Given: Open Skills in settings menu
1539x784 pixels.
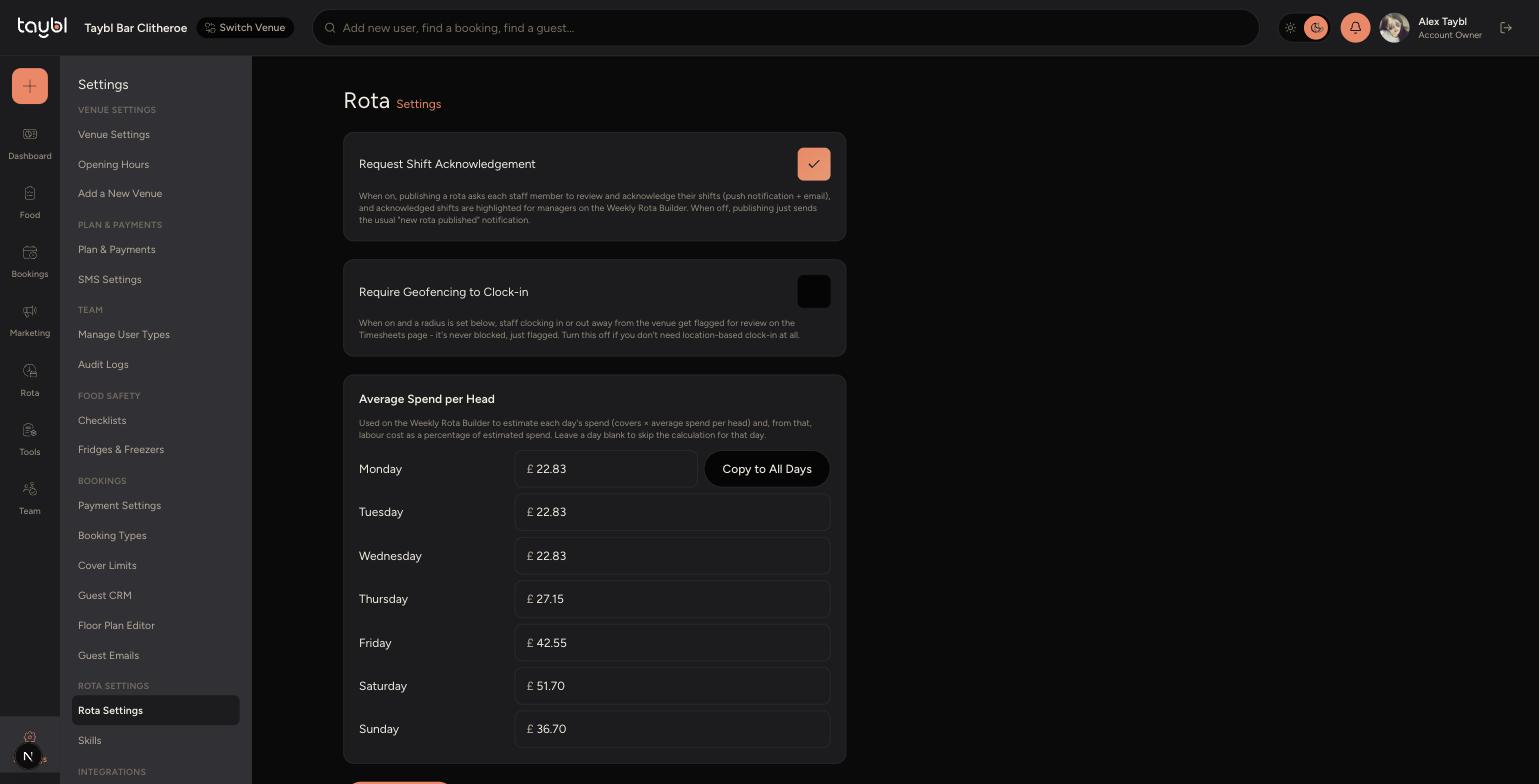Looking at the screenshot, I should pyautogui.click(x=90, y=741).
